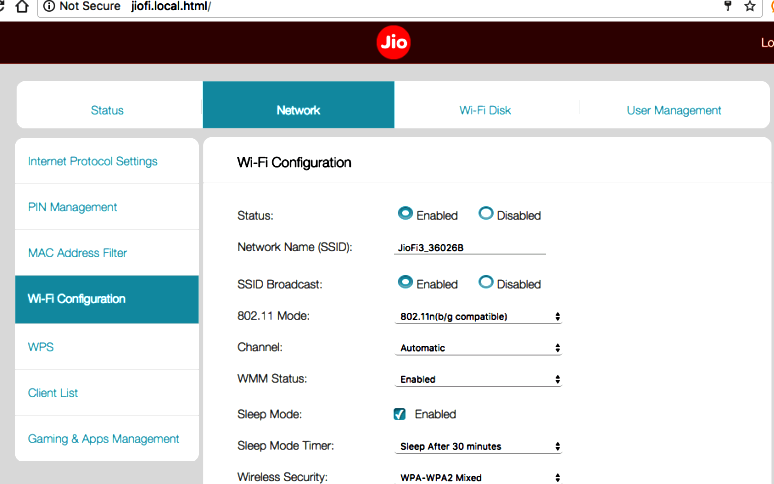
Task: Open the Wireless Security dropdown
Action: (x=478, y=477)
